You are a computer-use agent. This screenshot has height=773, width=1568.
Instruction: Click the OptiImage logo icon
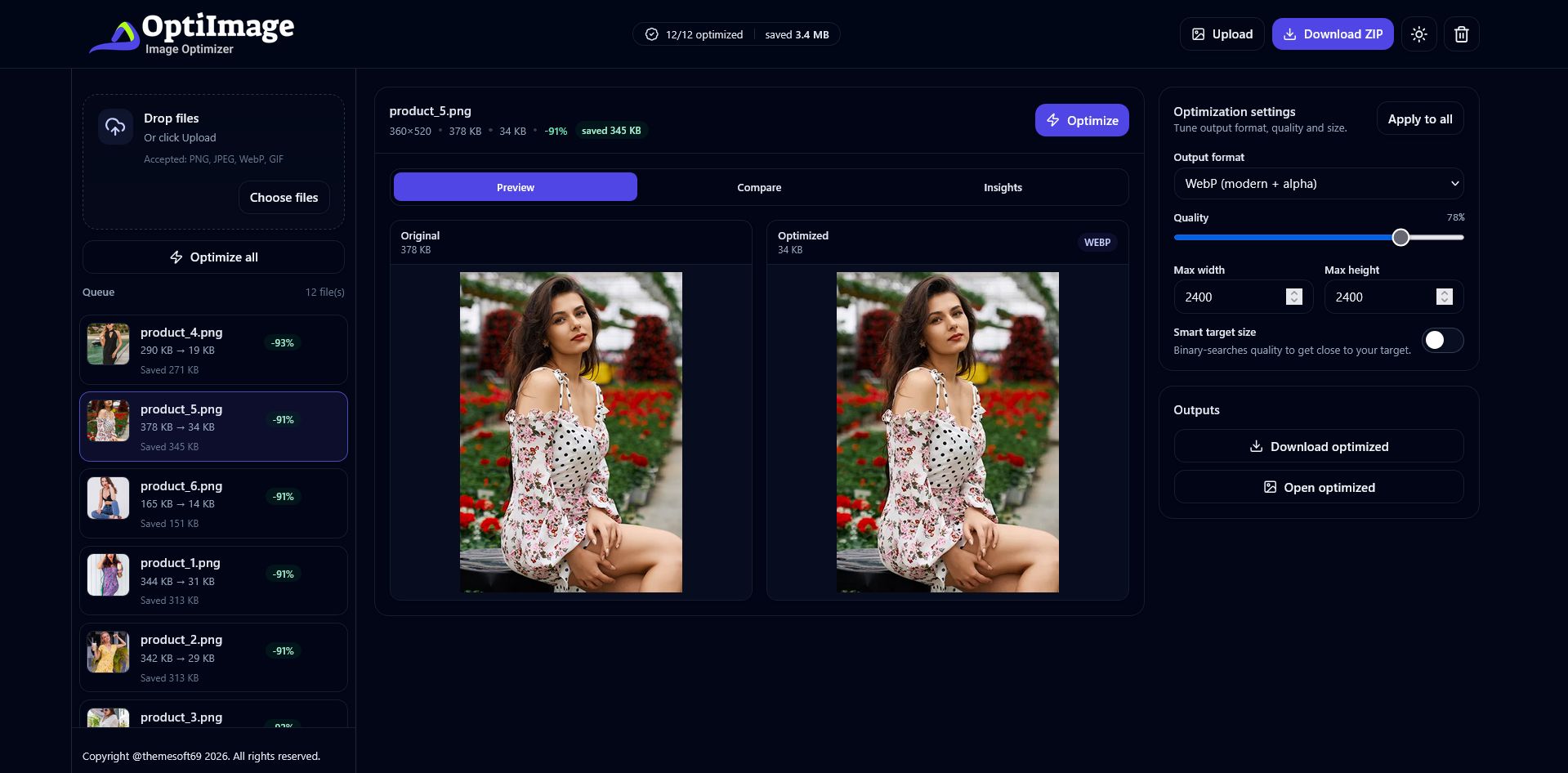[115, 37]
